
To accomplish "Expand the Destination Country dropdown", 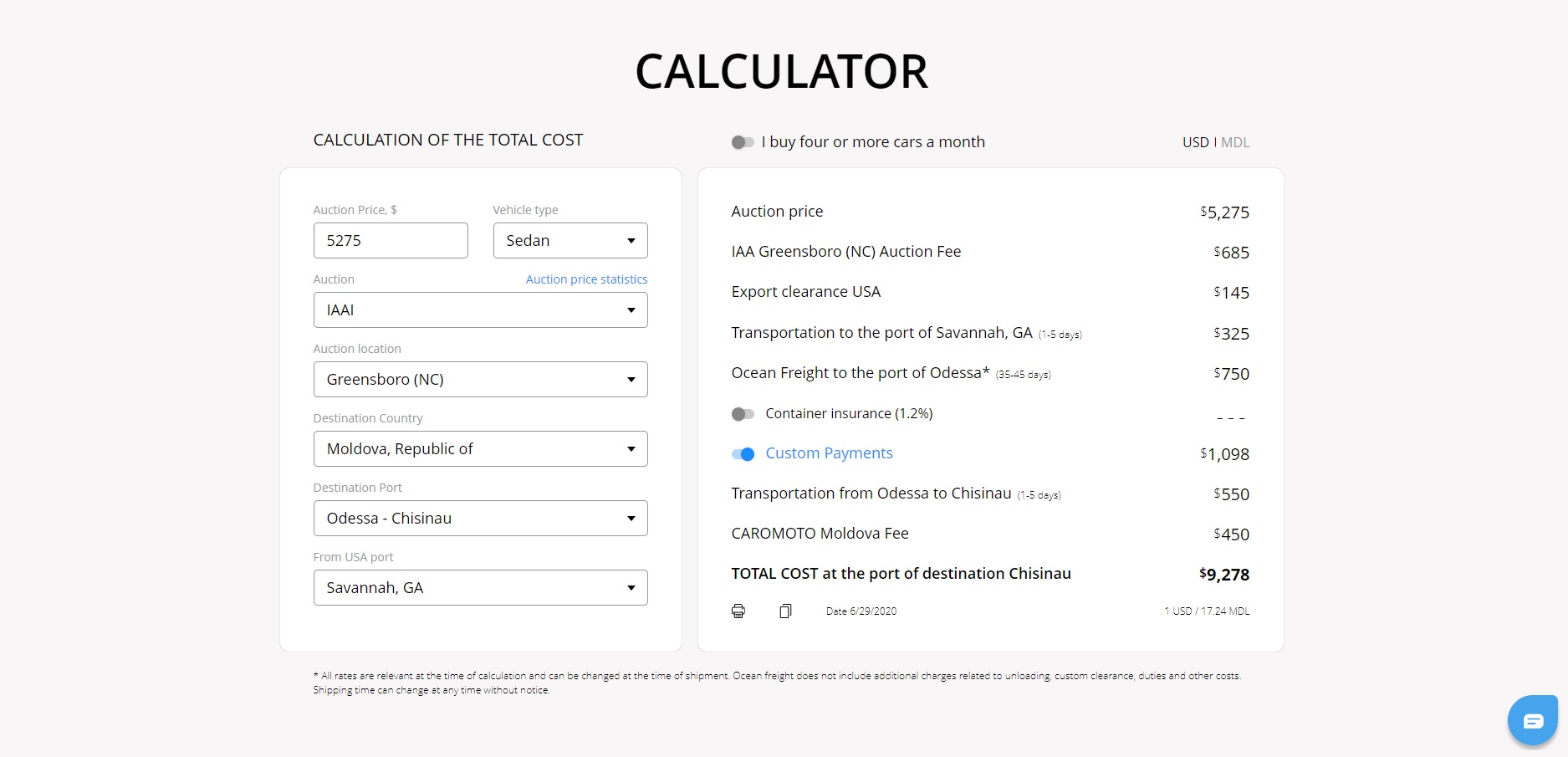I will tap(480, 449).
